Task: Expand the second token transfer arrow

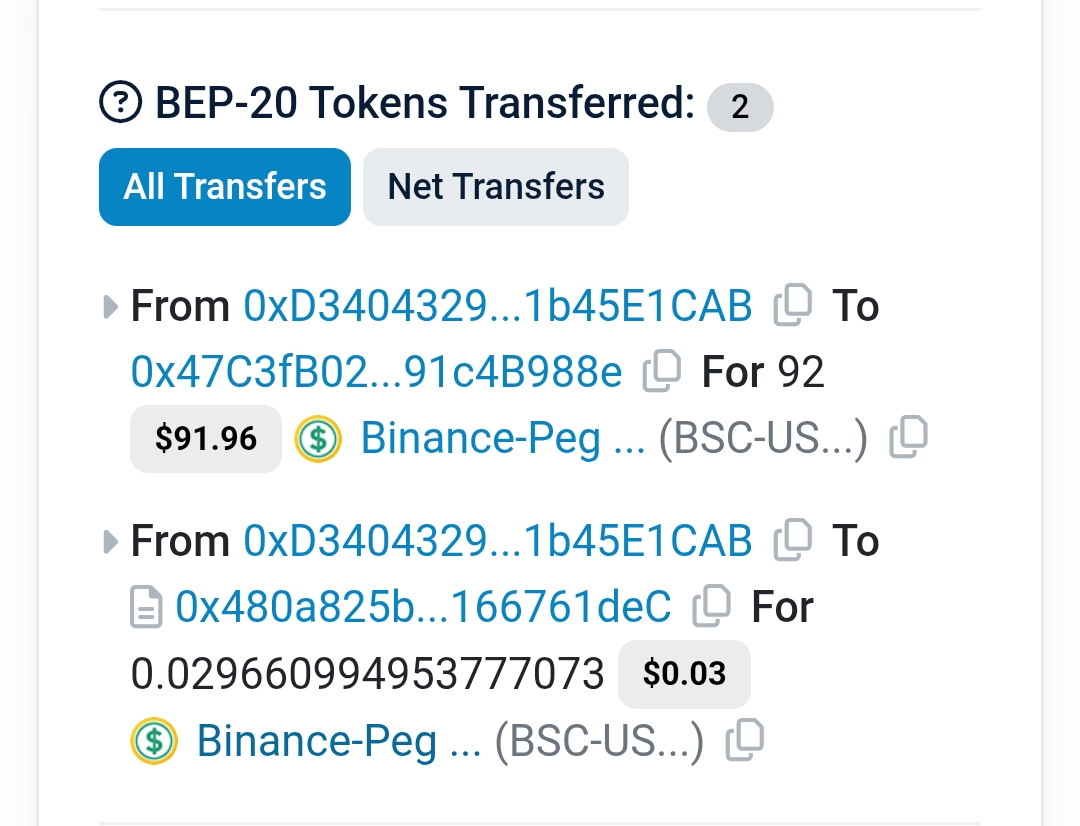Action: pyautogui.click(x=110, y=542)
